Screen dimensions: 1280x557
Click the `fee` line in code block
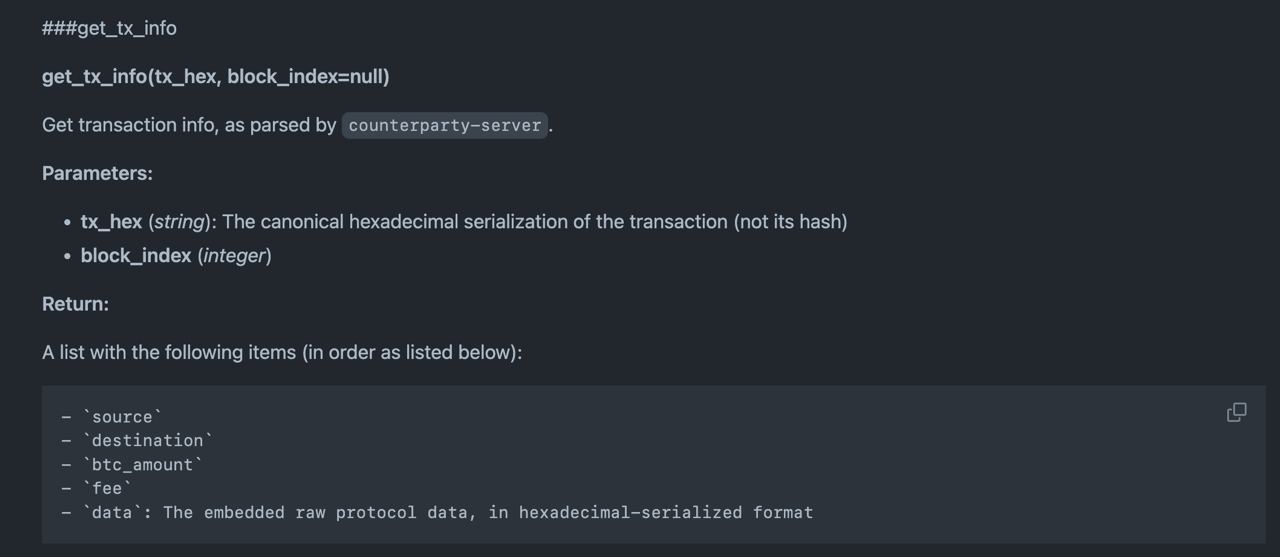[x=96, y=489]
